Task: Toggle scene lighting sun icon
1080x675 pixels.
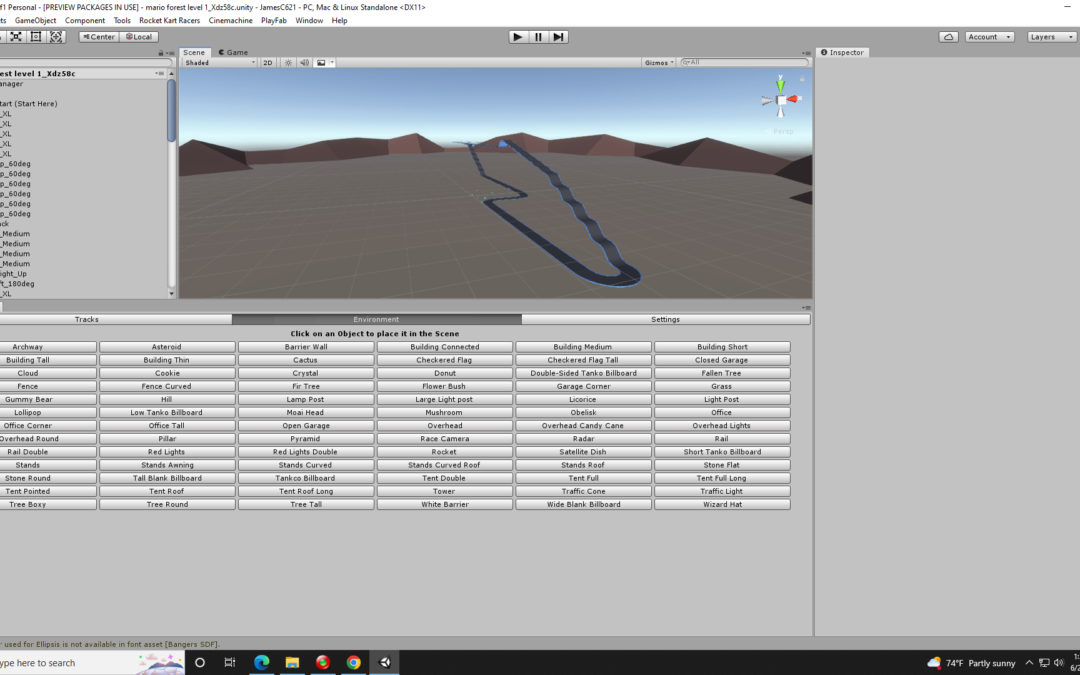Action: (288, 63)
